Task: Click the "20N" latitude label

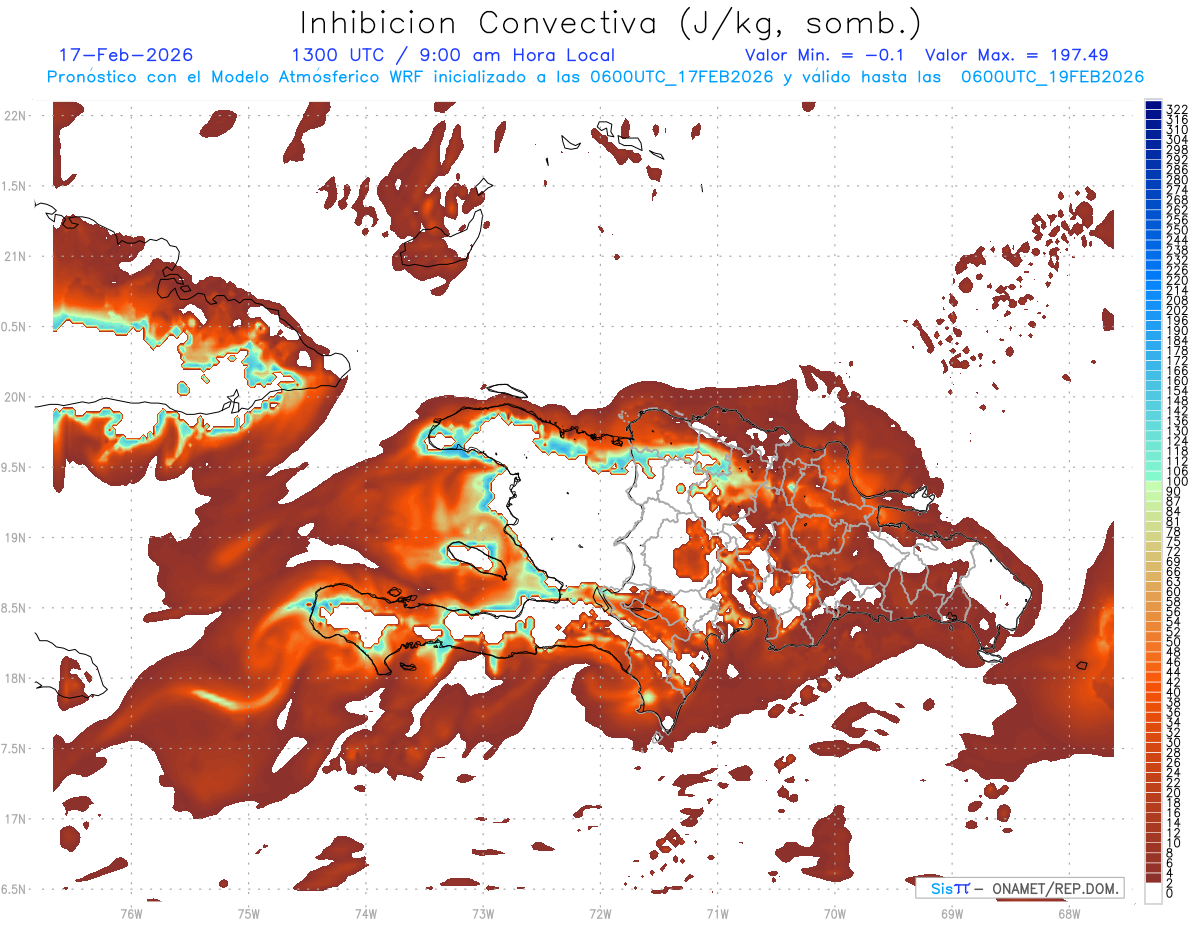Action: click(15, 398)
